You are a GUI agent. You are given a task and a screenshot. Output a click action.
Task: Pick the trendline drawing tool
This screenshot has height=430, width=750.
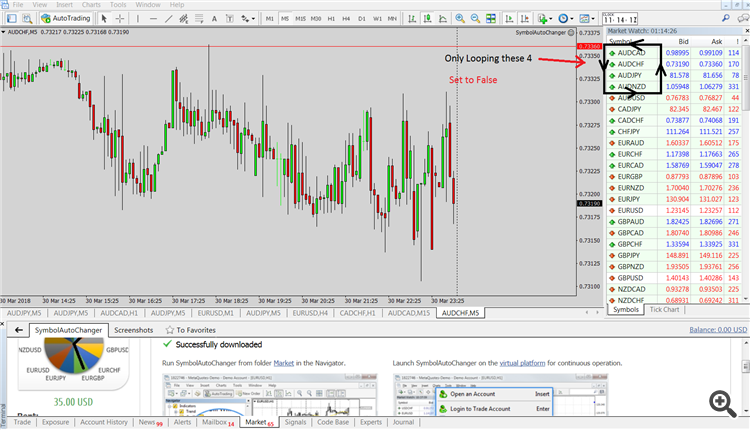tap(168, 18)
